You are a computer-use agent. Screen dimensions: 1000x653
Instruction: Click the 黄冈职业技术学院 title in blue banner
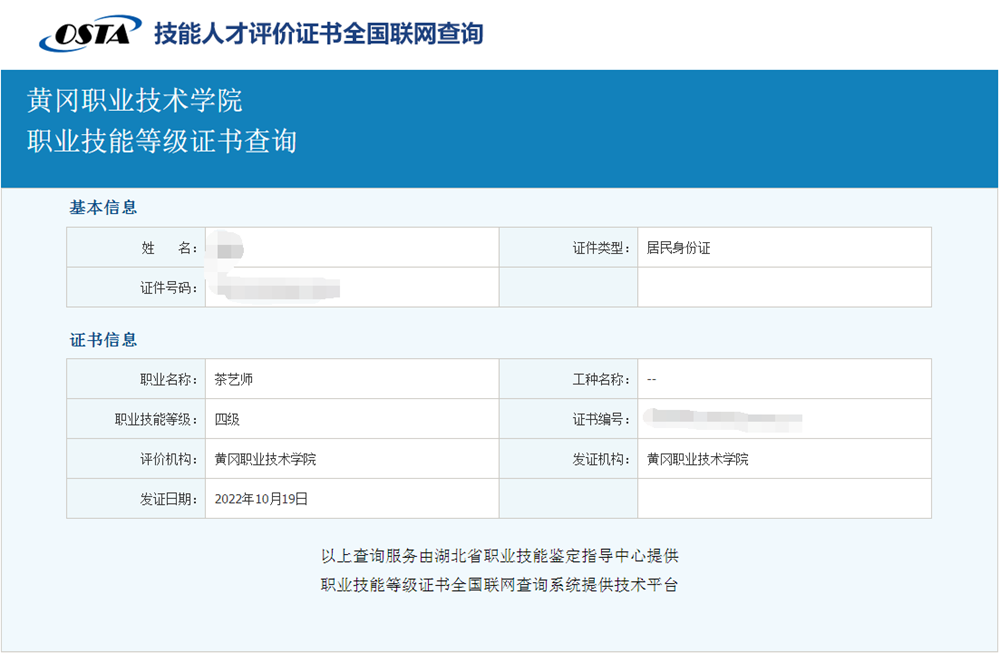pyautogui.click(x=134, y=101)
